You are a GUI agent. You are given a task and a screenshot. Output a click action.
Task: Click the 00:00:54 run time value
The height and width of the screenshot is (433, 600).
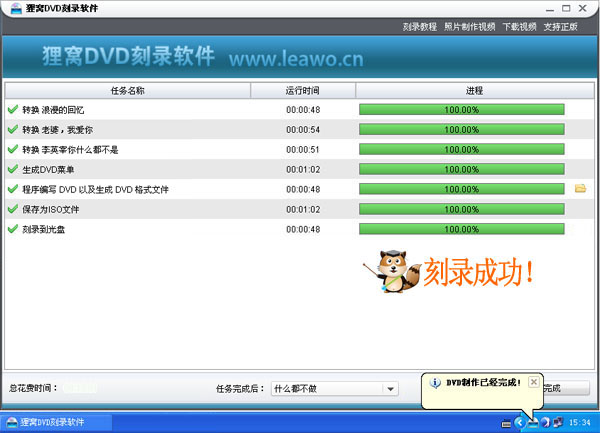[x=303, y=130]
